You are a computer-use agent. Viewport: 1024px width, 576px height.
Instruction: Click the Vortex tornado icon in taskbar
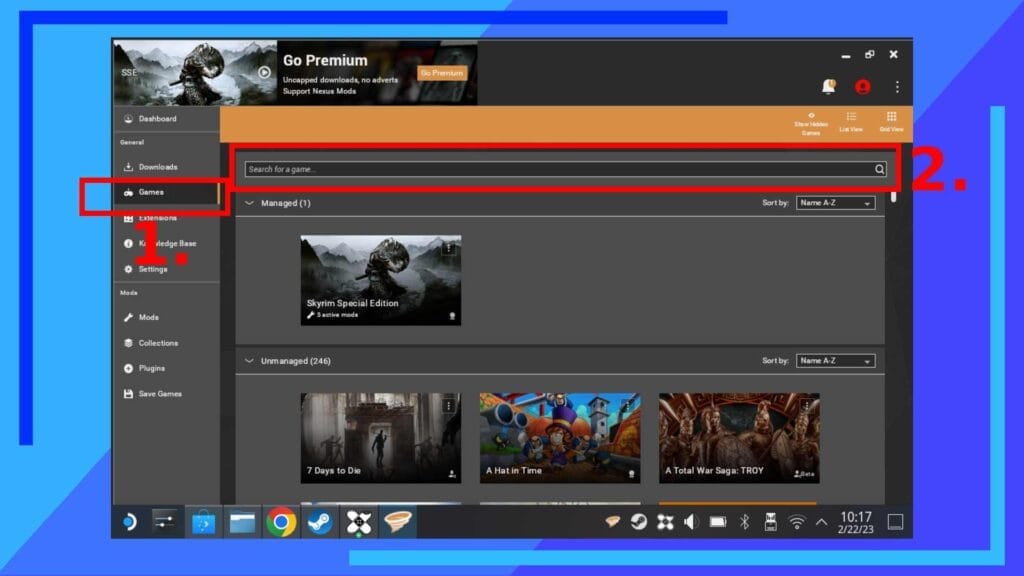click(x=398, y=522)
